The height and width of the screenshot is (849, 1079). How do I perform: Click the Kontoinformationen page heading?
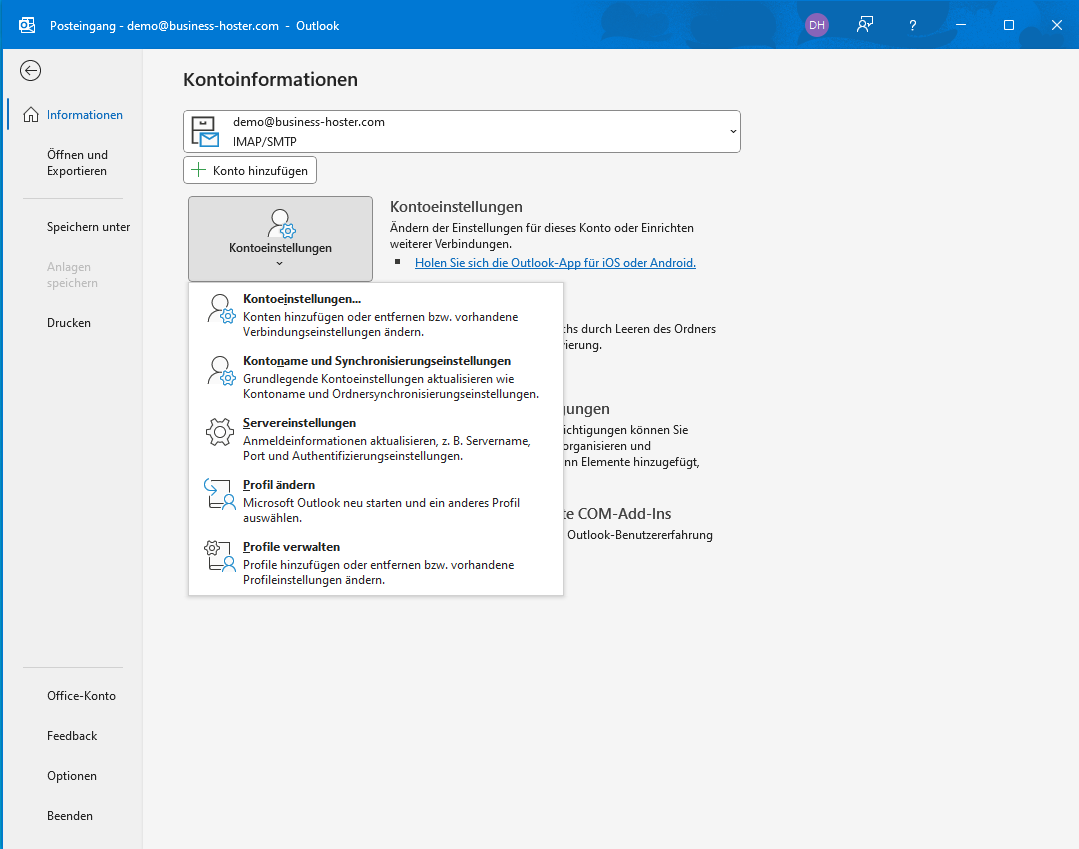[270, 80]
